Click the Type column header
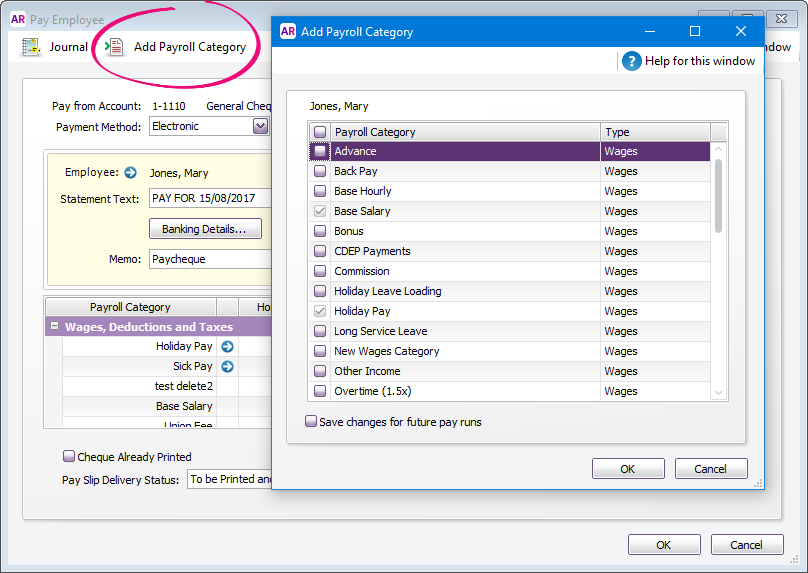Screen dimensions: 808x573 click(x=655, y=132)
